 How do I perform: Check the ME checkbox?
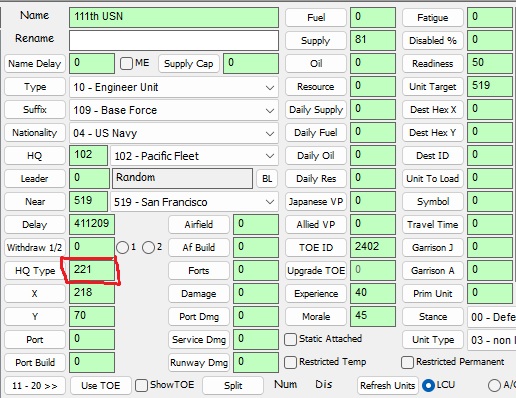[126, 63]
